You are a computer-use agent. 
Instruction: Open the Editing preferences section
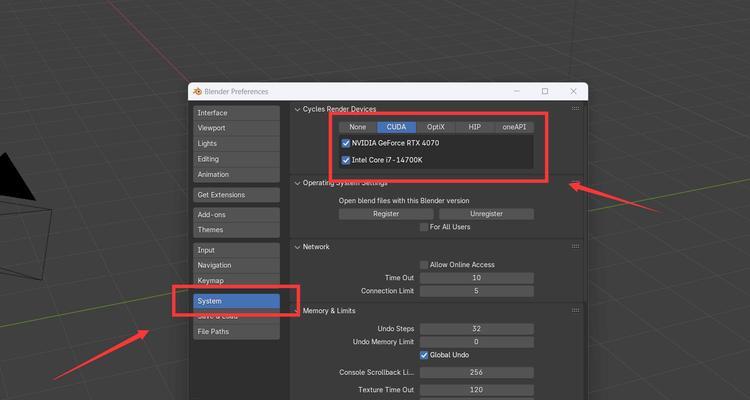tap(236, 159)
